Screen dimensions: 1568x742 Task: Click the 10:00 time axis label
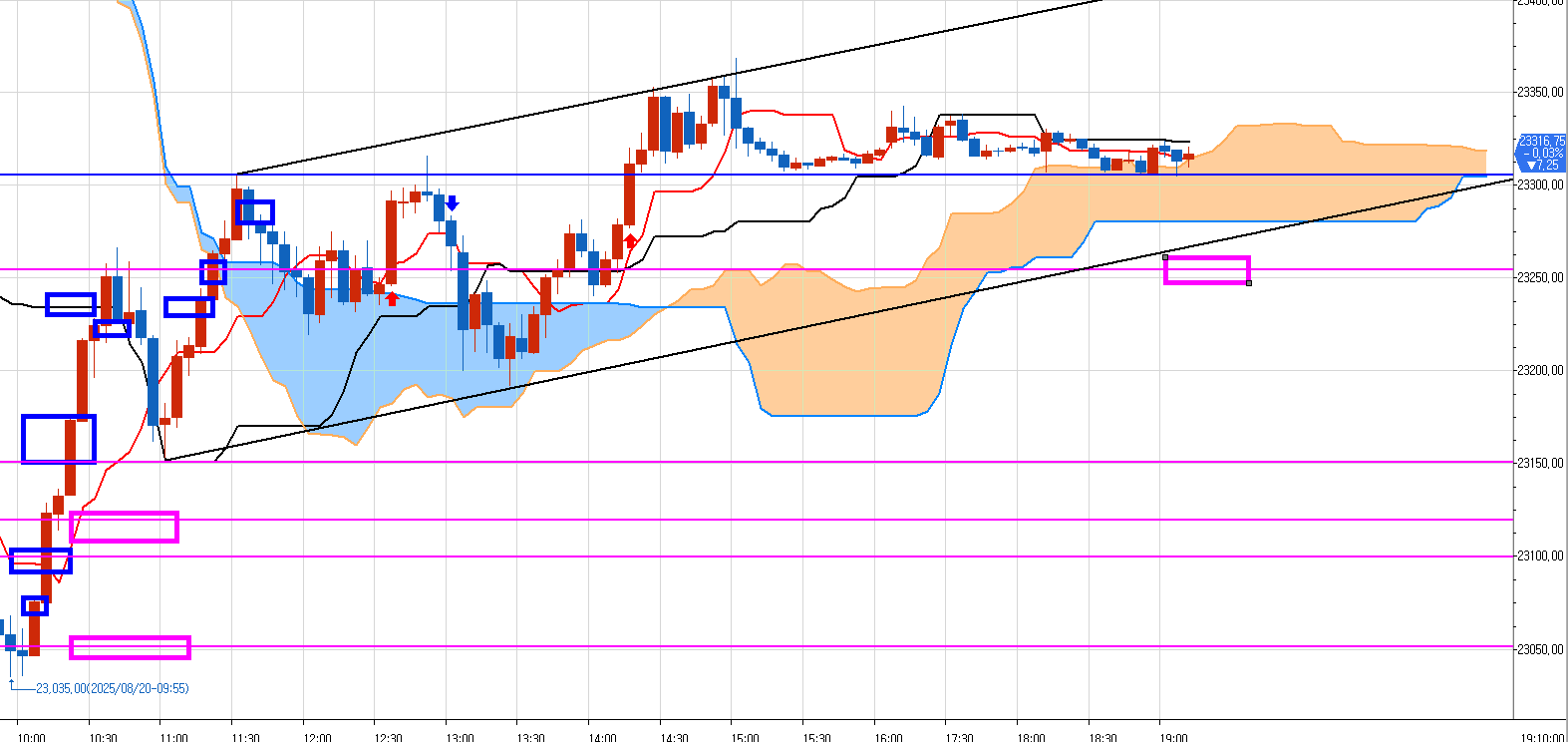point(32,737)
